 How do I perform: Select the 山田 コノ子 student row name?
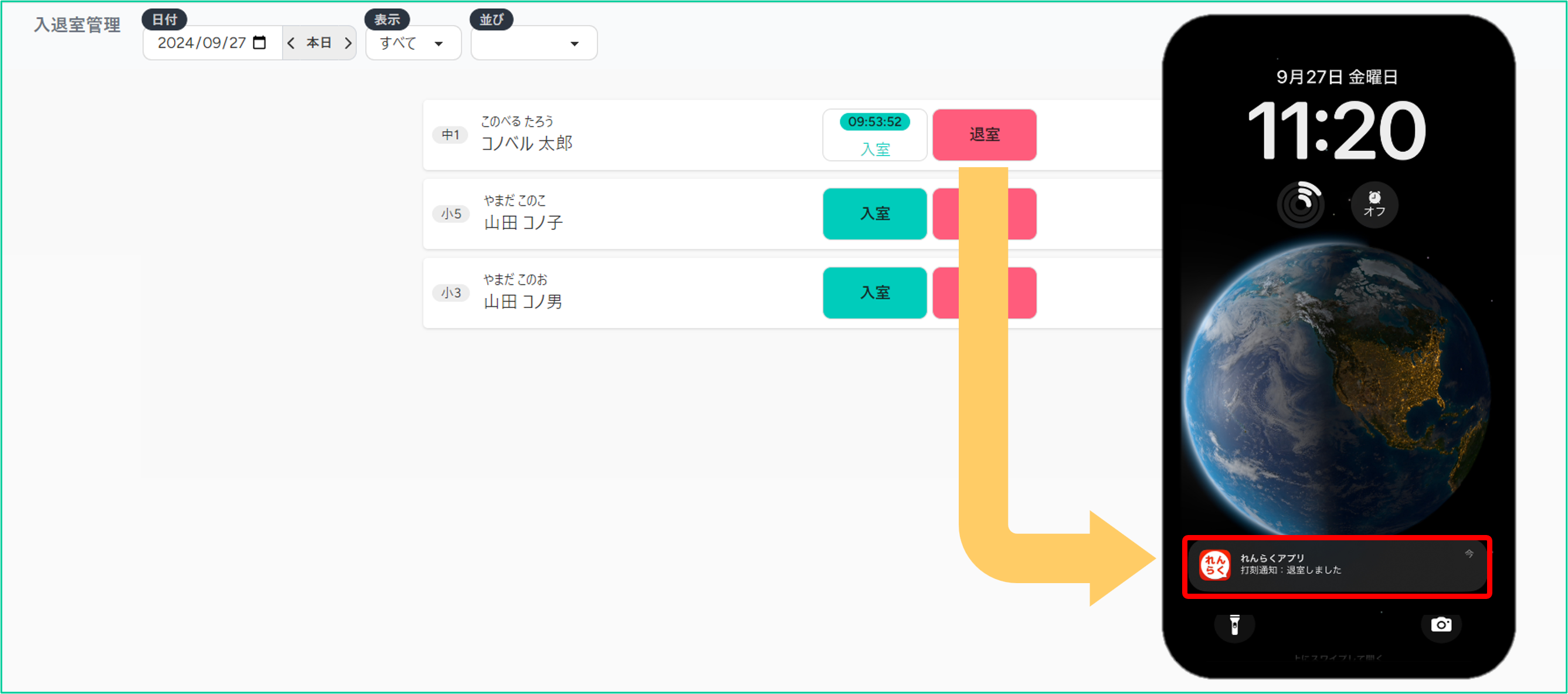point(523,223)
